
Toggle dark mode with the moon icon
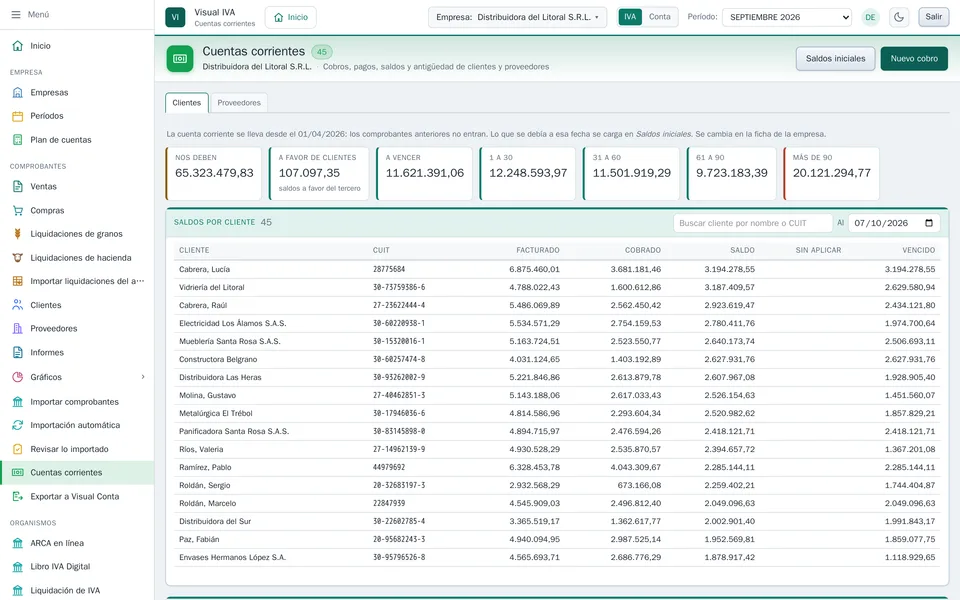click(x=899, y=17)
